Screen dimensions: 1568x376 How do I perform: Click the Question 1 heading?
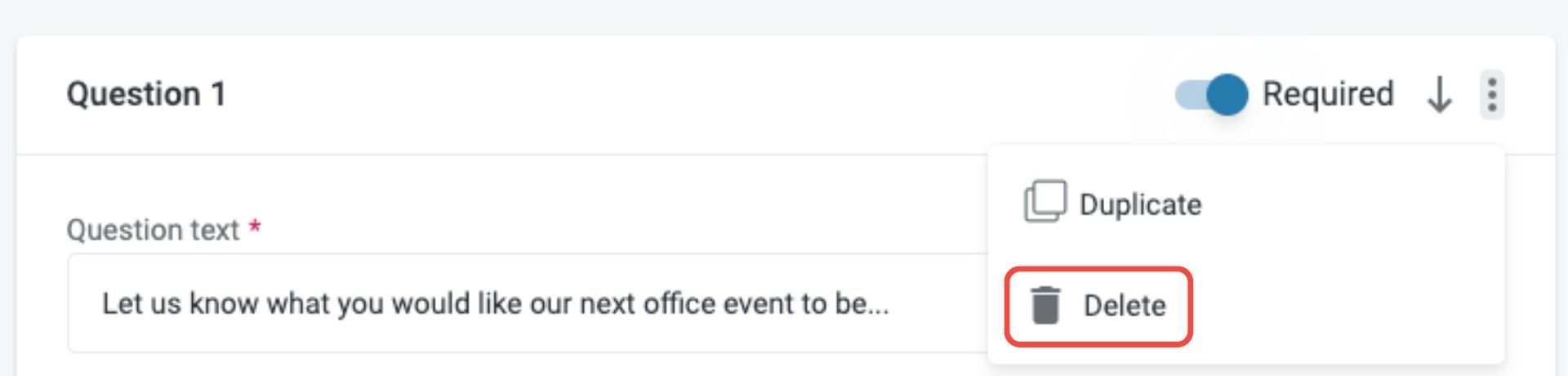[x=146, y=94]
